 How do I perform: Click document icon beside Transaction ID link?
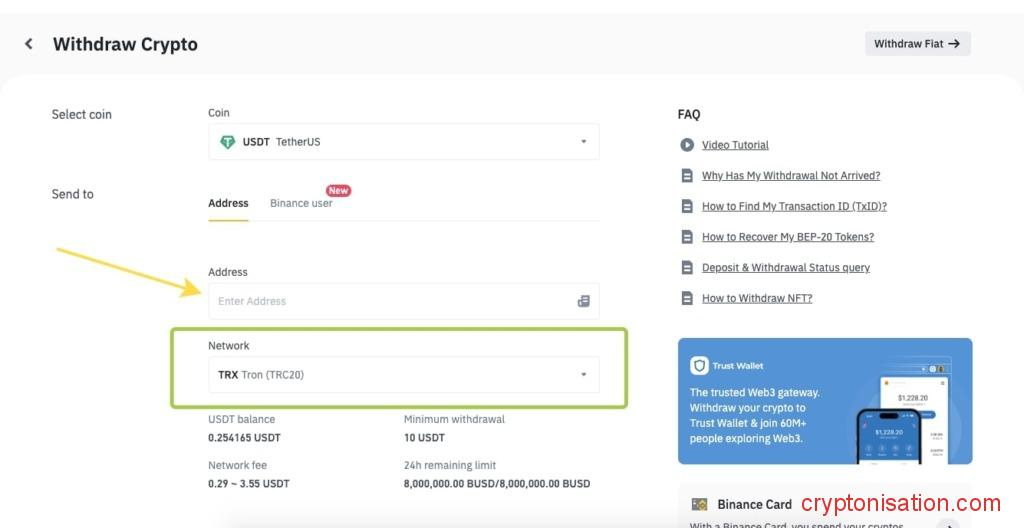[687, 206]
